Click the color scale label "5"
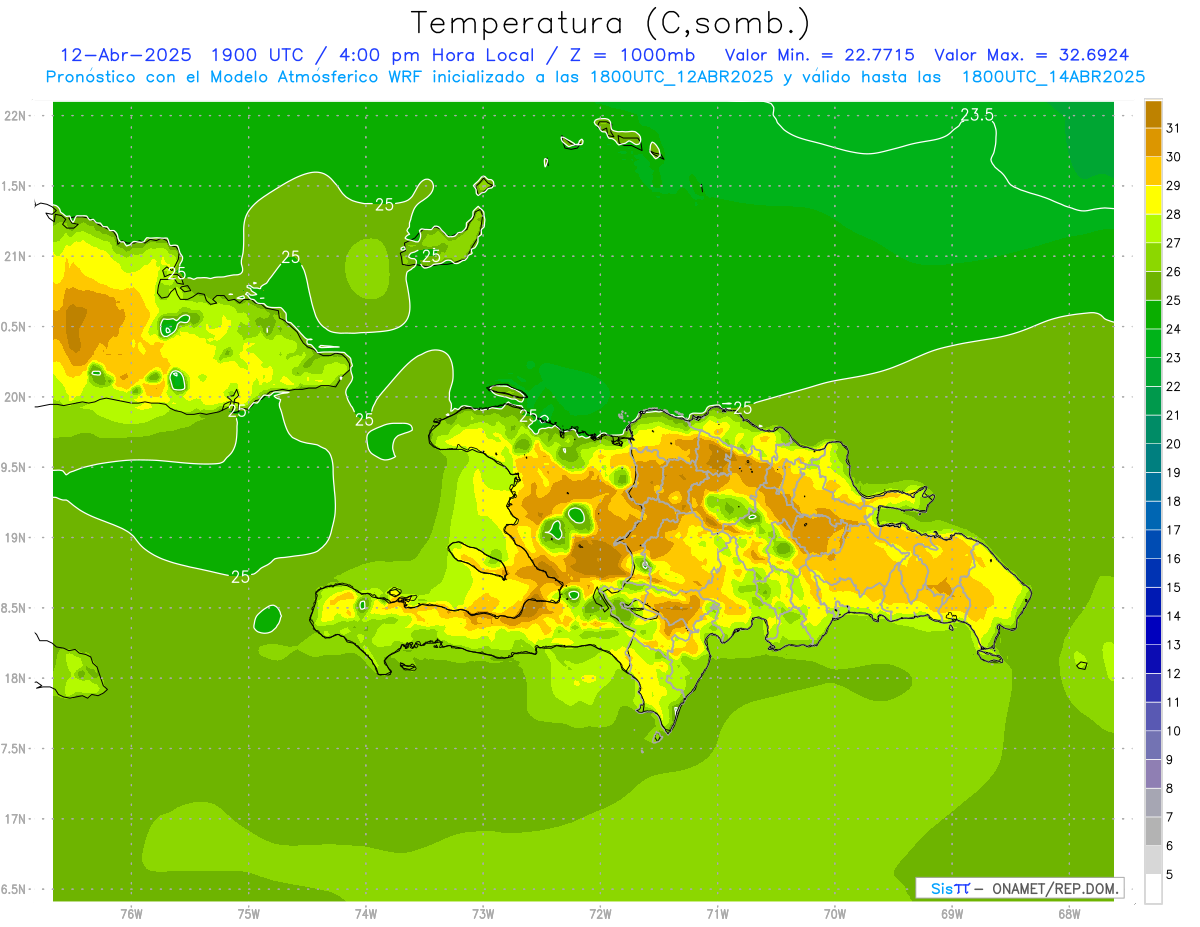Image resolution: width=1200 pixels, height=927 pixels. coord(1170,875)
